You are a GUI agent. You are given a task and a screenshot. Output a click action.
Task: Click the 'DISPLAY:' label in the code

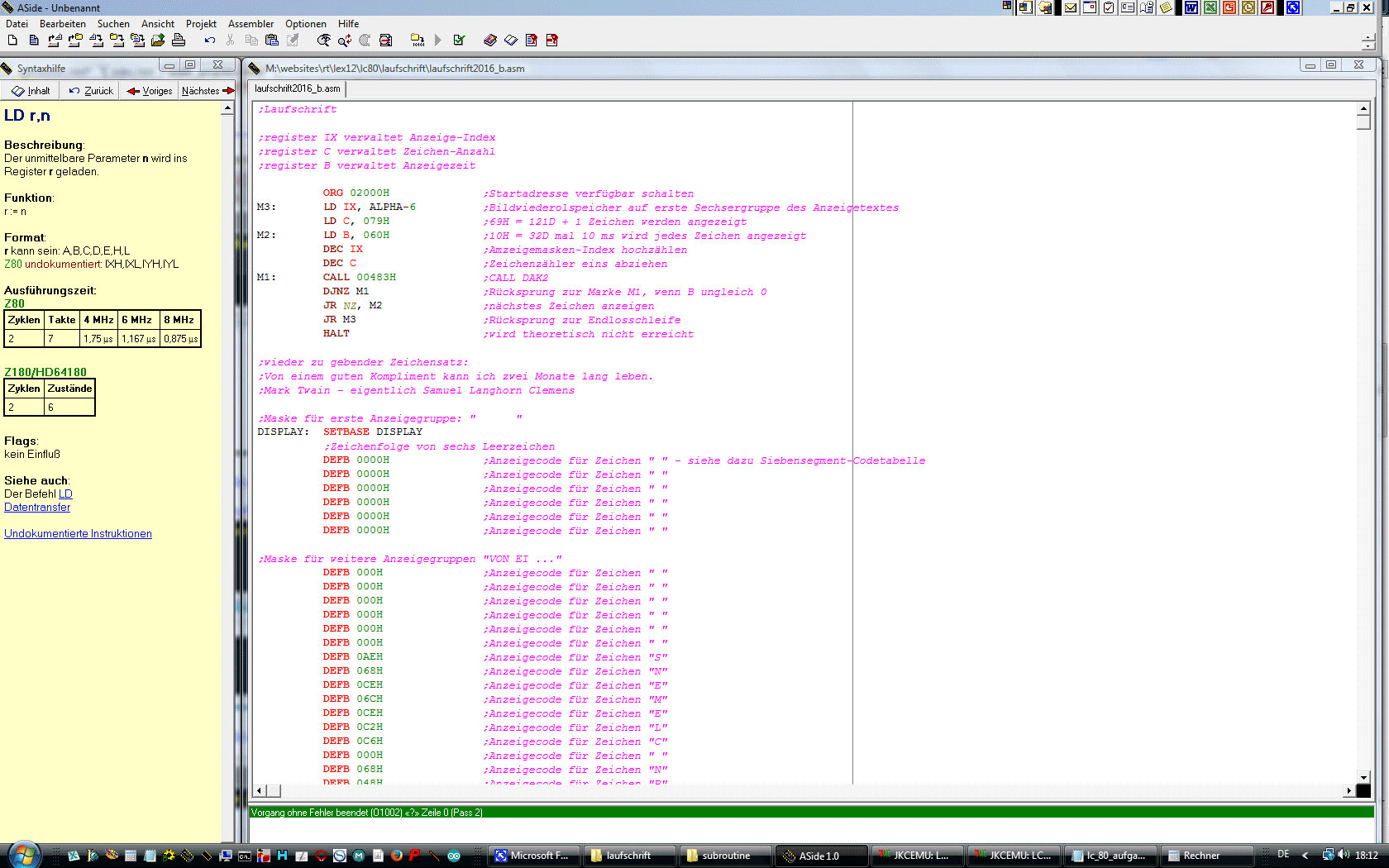(283, 432)
